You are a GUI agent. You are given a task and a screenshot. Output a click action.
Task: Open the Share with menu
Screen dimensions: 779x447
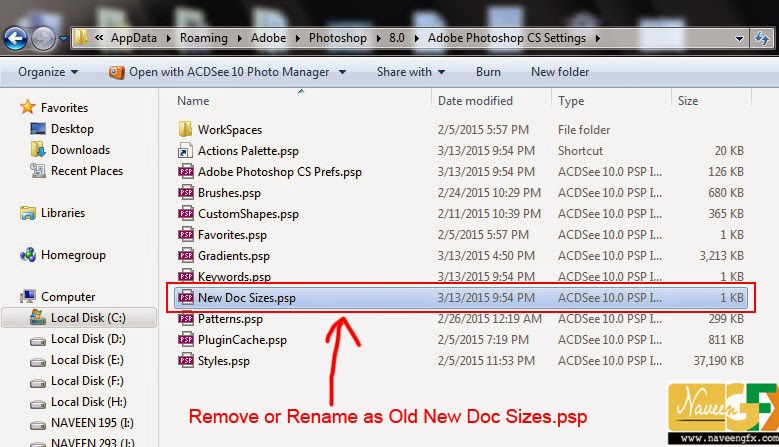pos(410,72)
